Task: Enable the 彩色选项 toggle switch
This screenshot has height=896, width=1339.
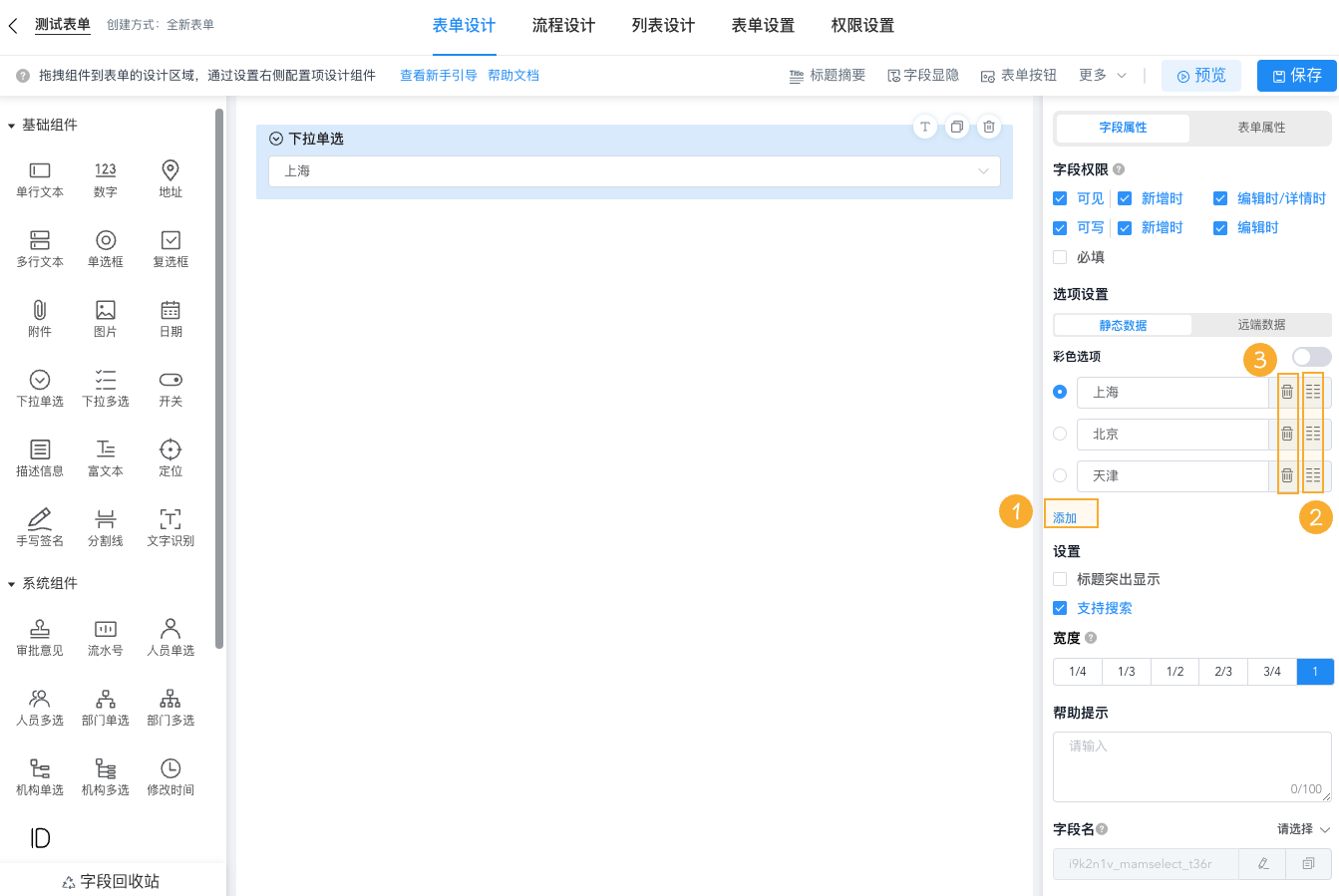Action: click(1312, 356)
